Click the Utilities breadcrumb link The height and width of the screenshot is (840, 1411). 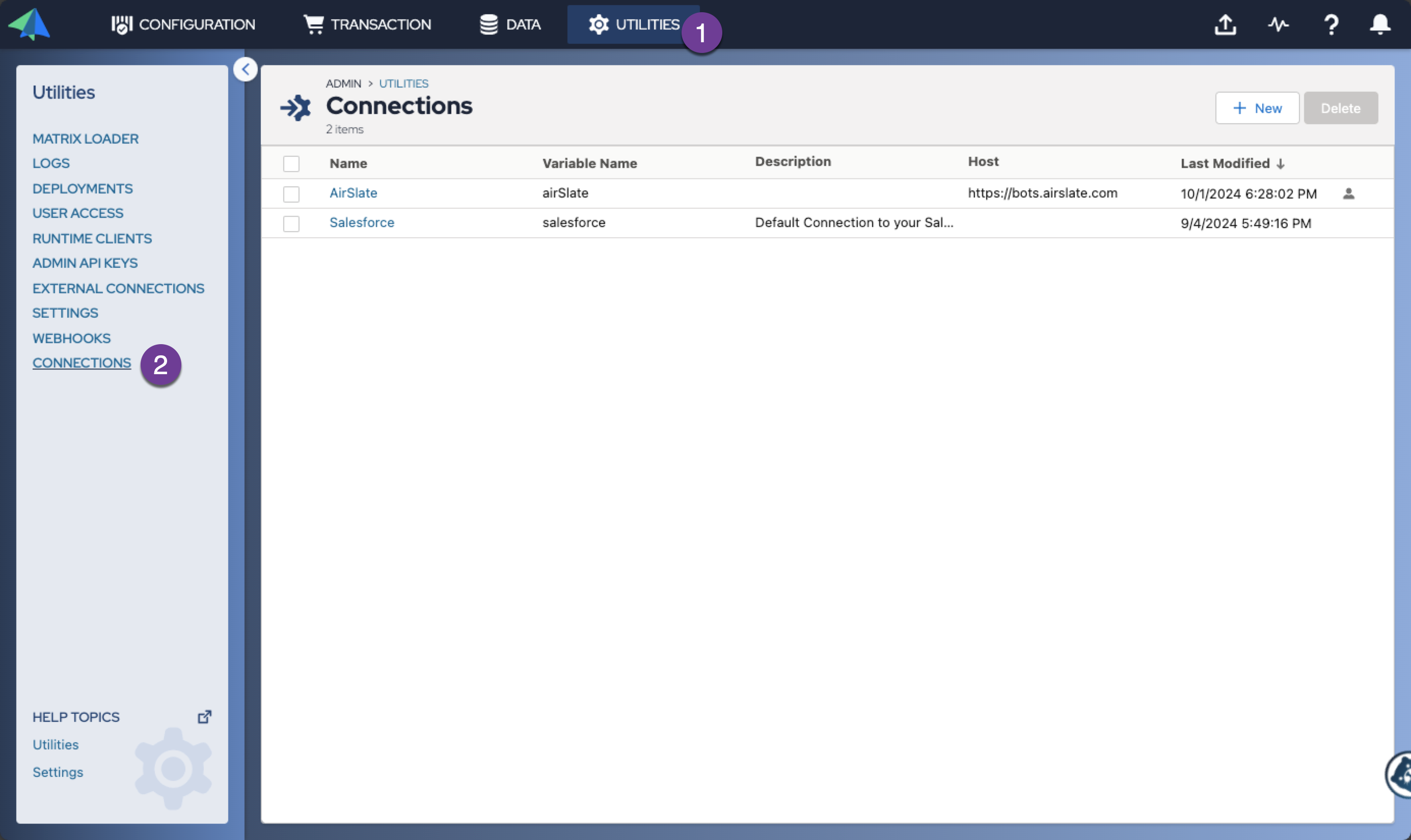[404, 83]
